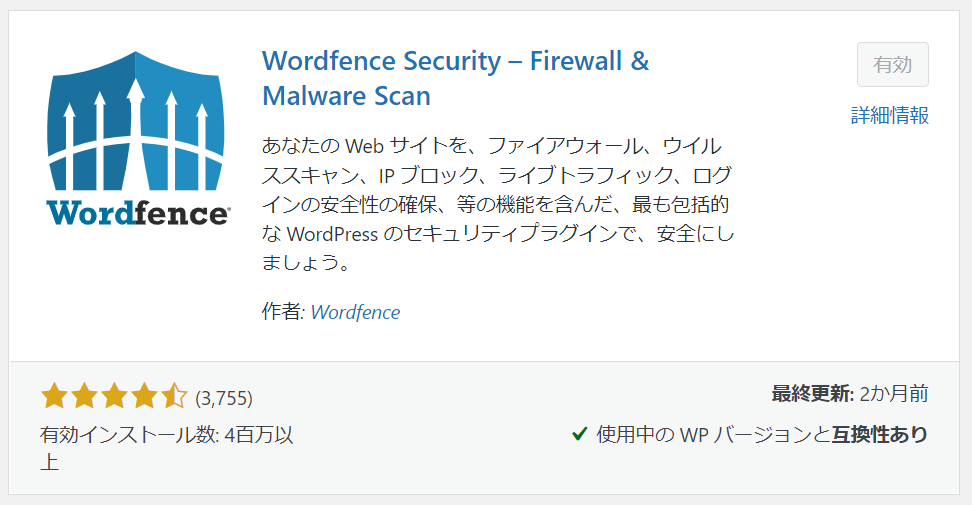Click the green compatibility checkmark icon
972x505 pixels.
click(x=580, y=434)
